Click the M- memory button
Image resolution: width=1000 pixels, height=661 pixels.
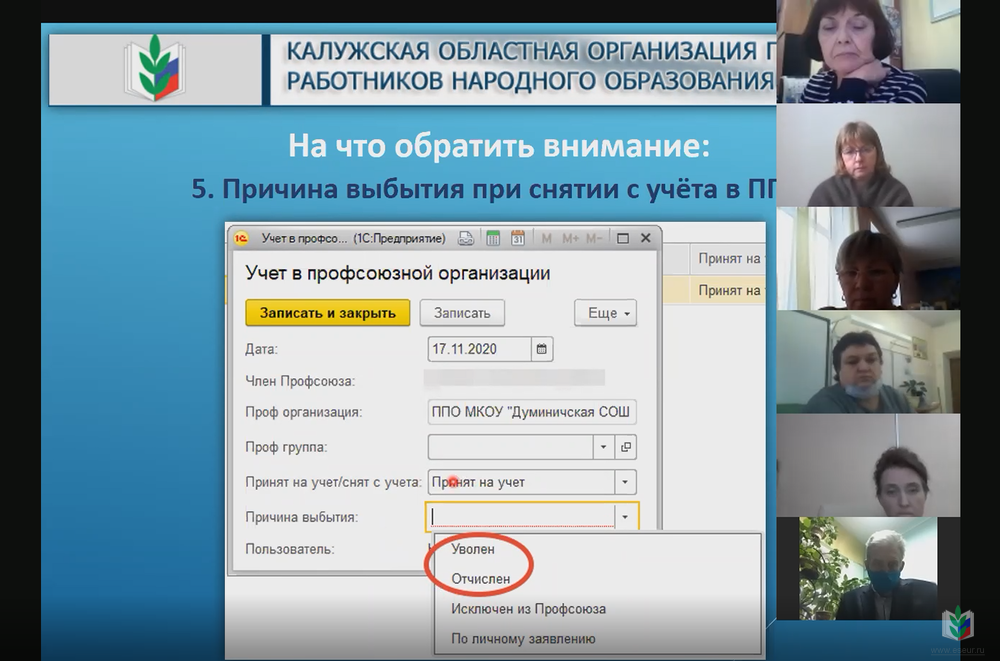[x=594, y=239]
